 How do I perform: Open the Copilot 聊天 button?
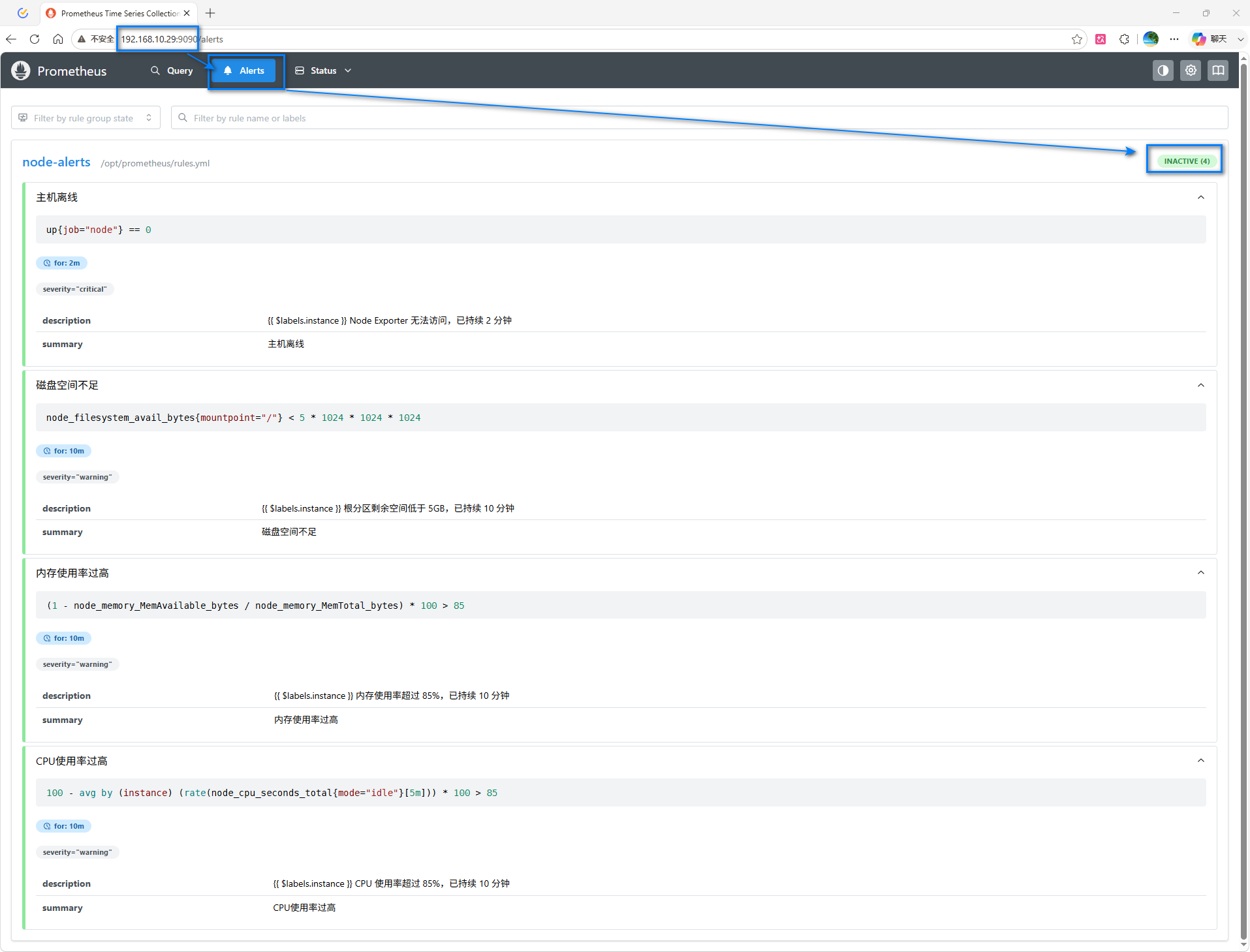(1210, 39)
